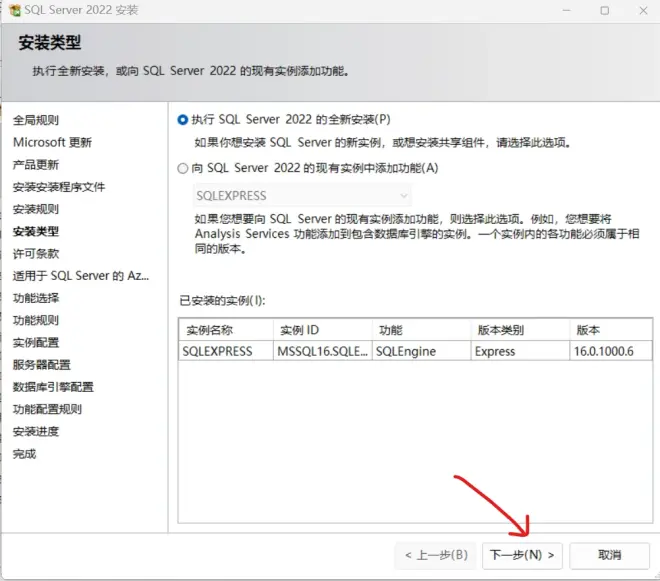Image resolution: width=660 pixels, height=581 pixels.
Task: Select the 安装规则 step in sidebar
Action: coord(36,209)
